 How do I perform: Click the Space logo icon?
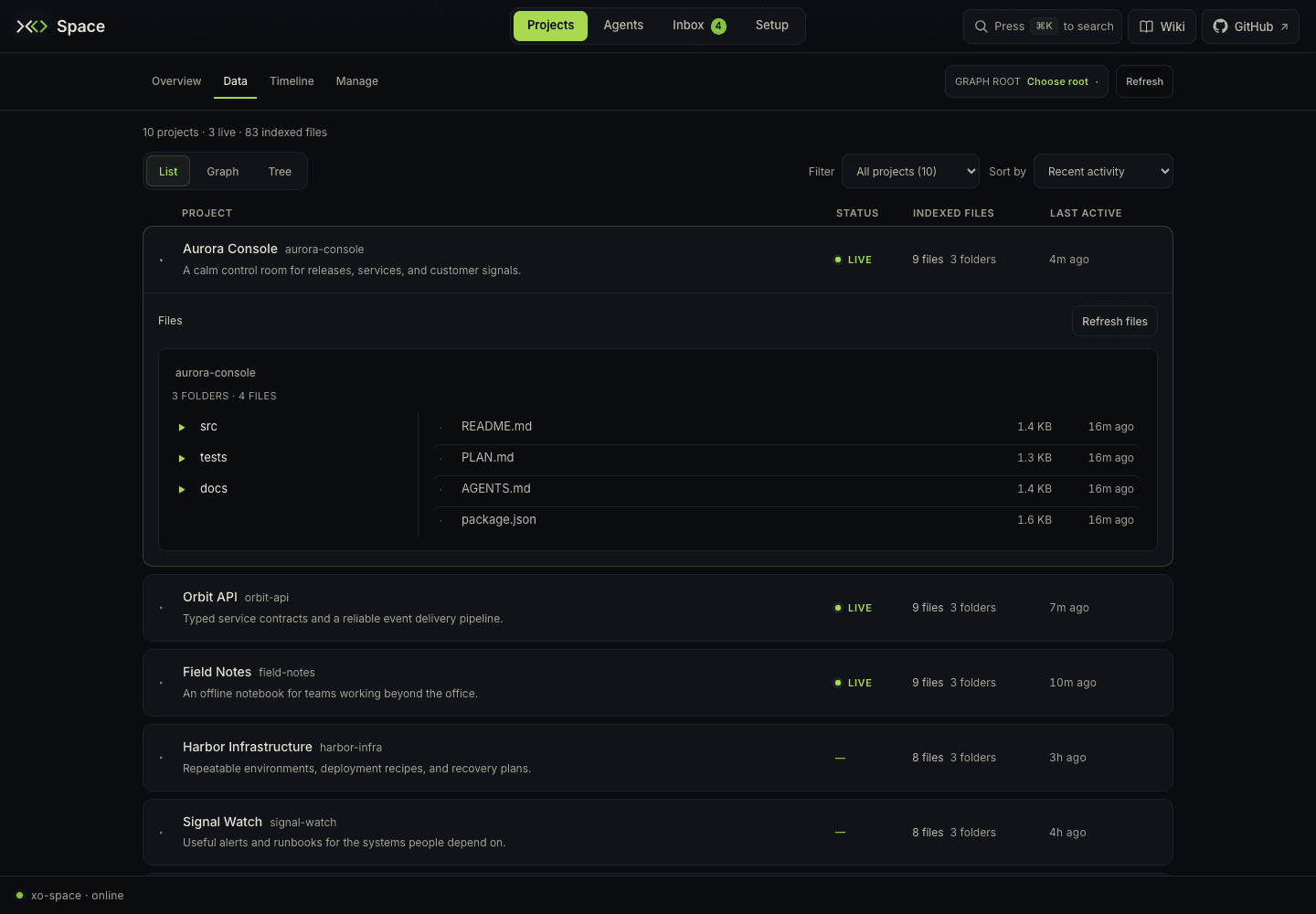pos(32,27)
